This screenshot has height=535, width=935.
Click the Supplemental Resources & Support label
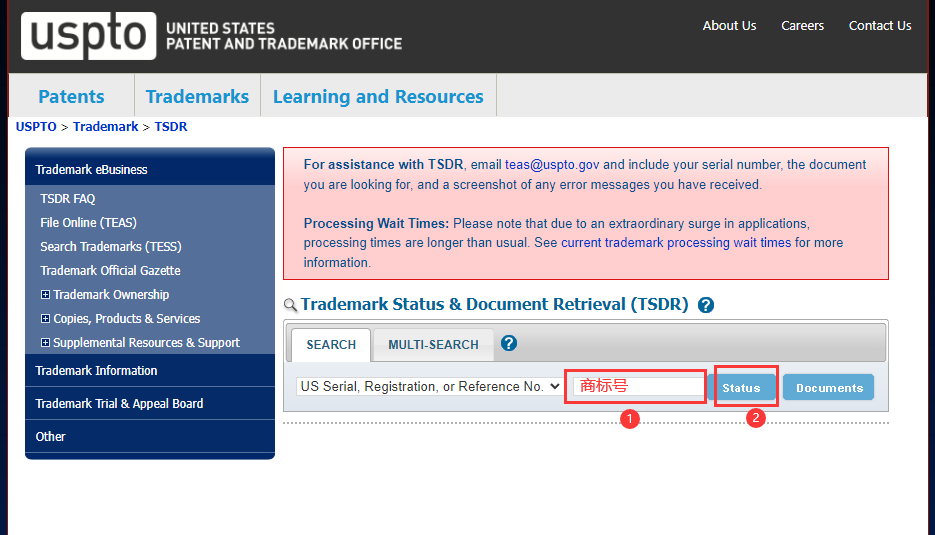pyautogui.click(x=146, y=342)
